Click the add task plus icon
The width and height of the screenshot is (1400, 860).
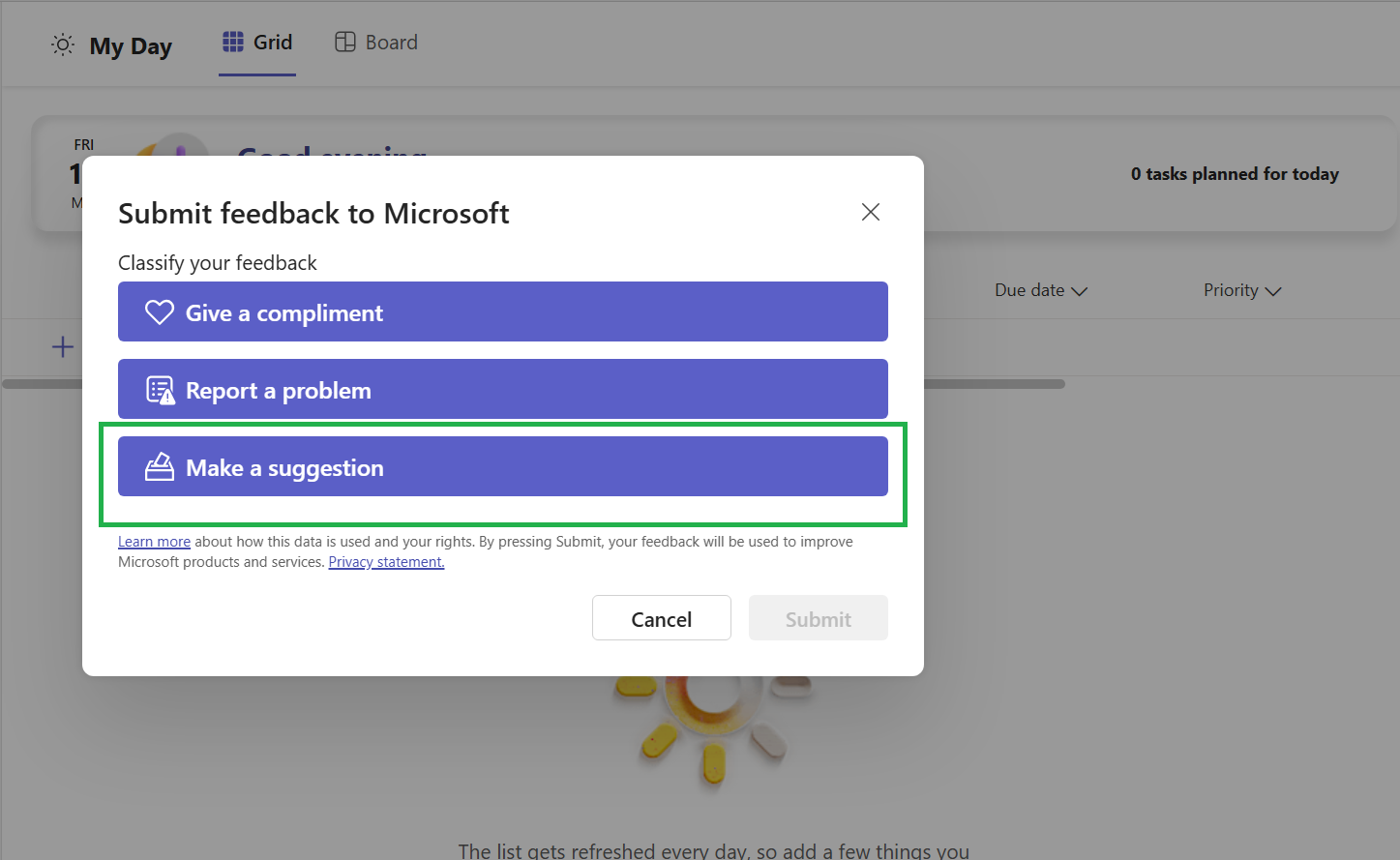pyautogui.click(x=63, y=347)
